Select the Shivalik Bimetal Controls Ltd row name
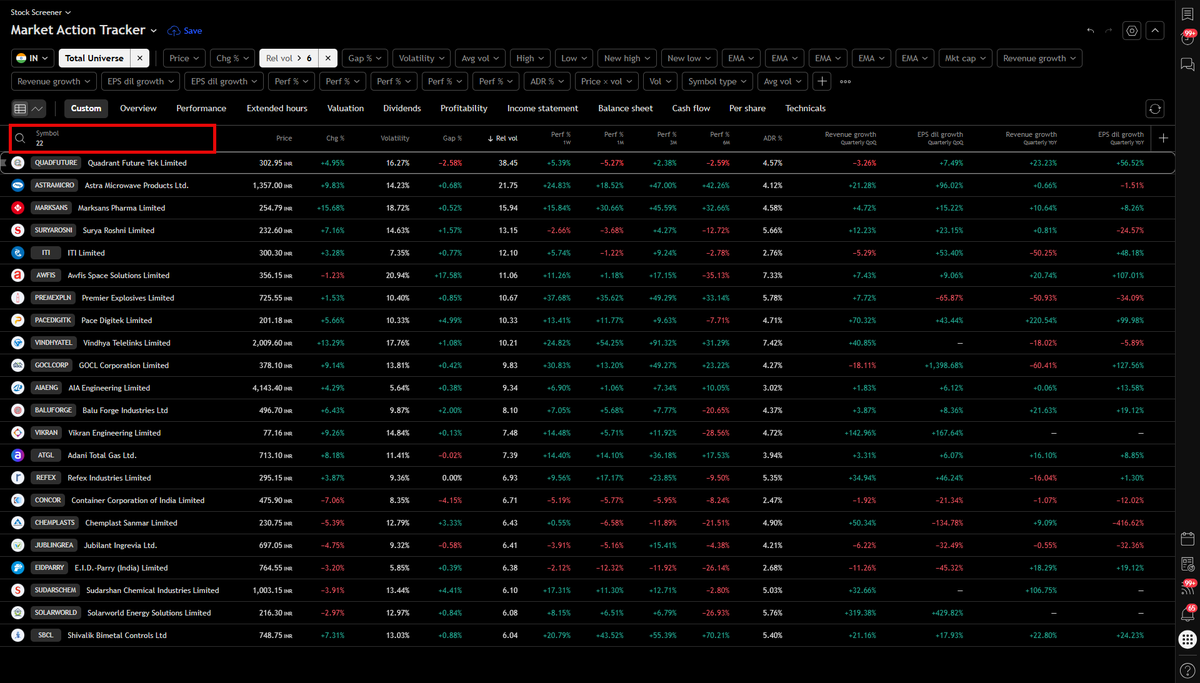 tap(119, 635)
